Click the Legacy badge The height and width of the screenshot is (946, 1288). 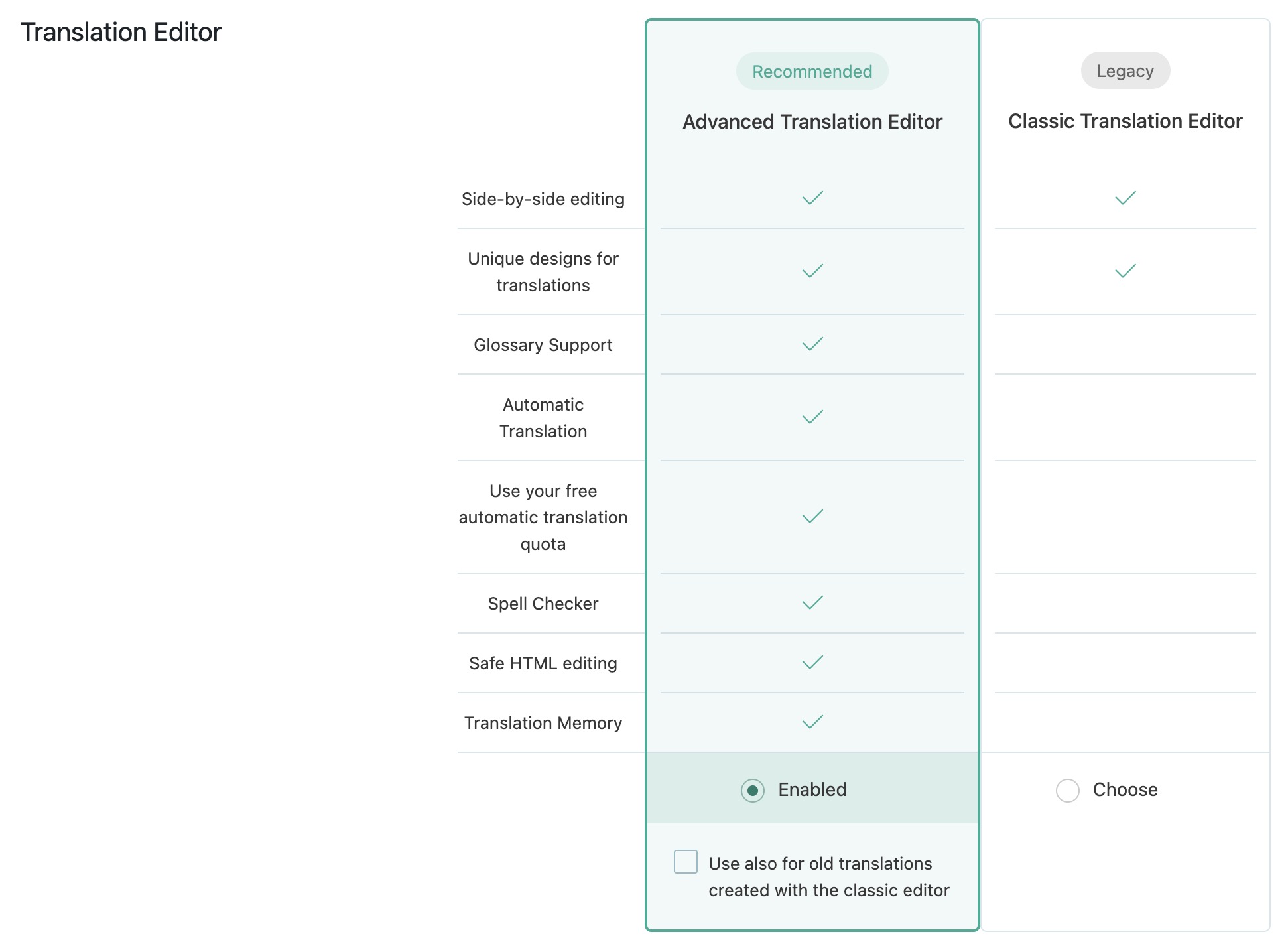1125,71
